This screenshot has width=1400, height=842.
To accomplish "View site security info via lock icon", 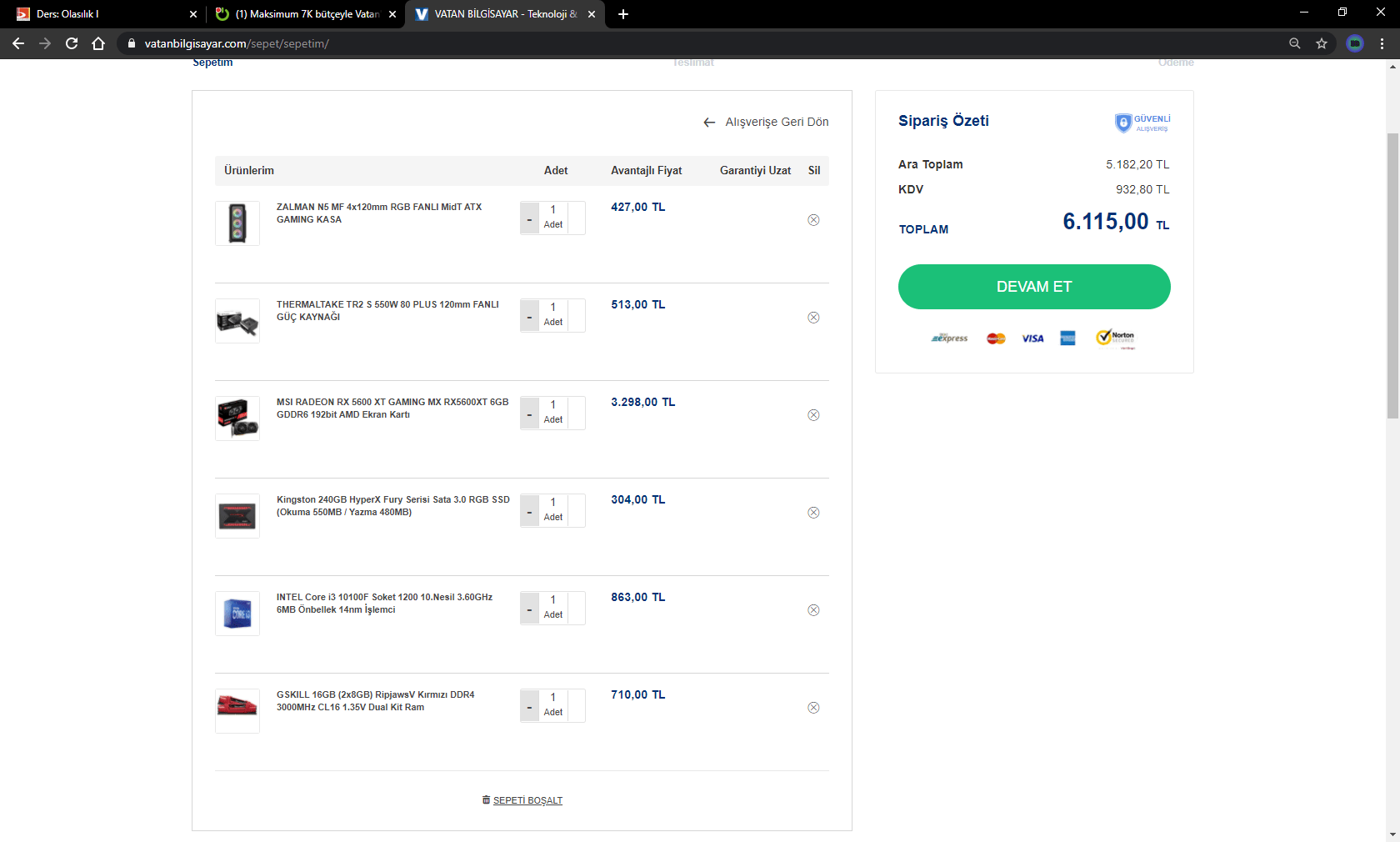I will point(131,43).
